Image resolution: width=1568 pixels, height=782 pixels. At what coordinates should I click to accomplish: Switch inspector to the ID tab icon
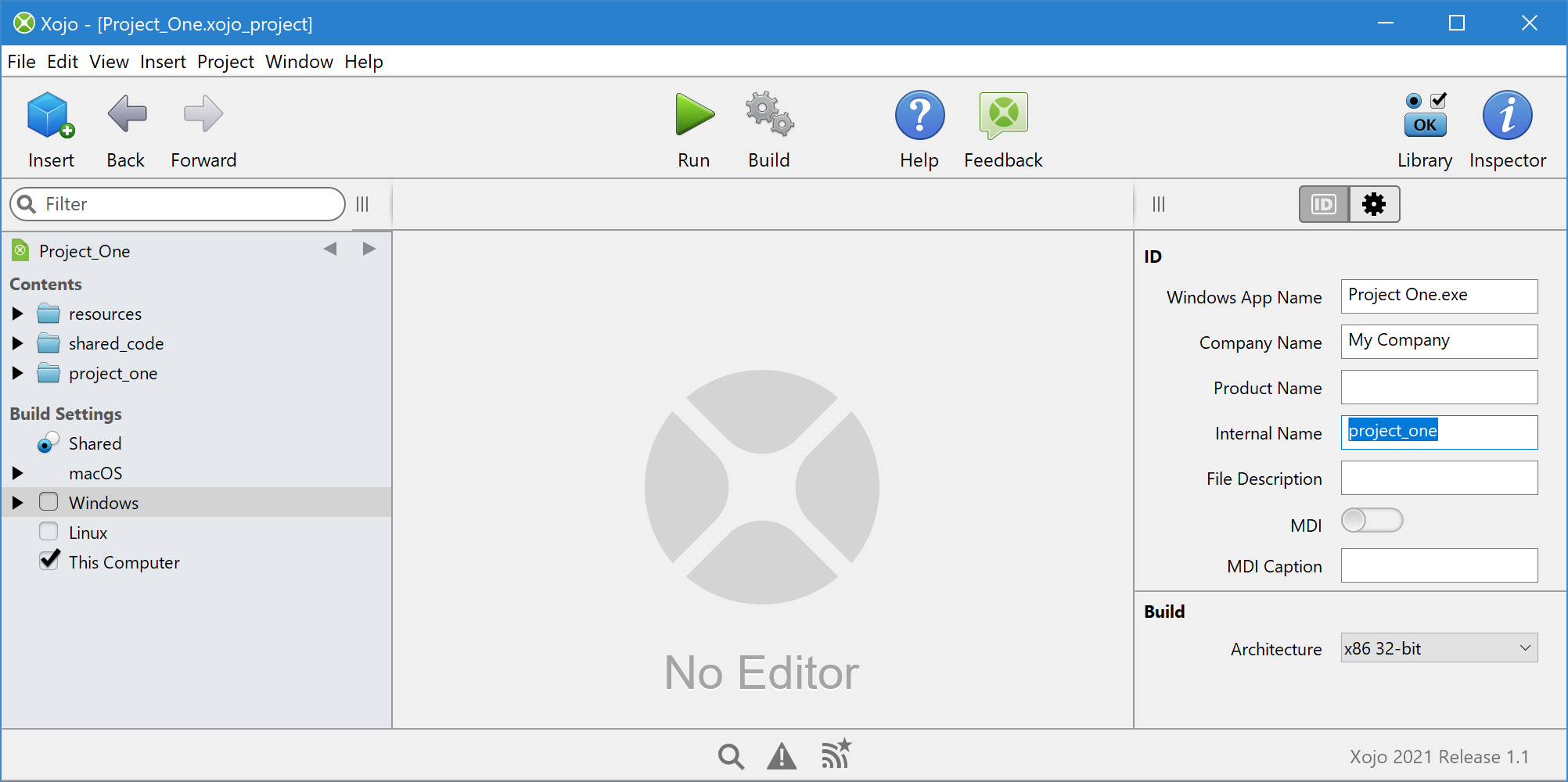click(x=1324, y=204)
